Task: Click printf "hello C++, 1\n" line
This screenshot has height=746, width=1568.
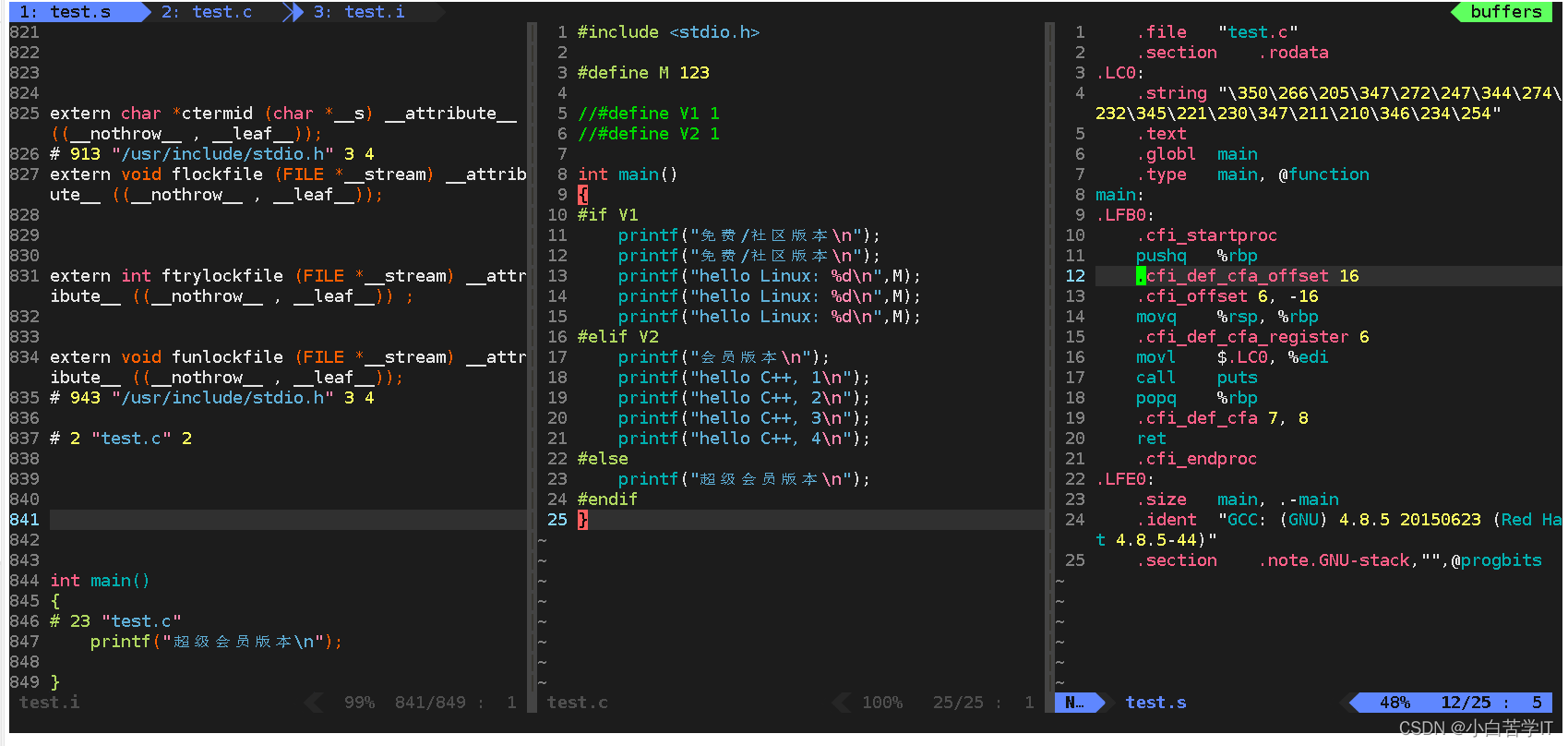Action: coord(744,378)
